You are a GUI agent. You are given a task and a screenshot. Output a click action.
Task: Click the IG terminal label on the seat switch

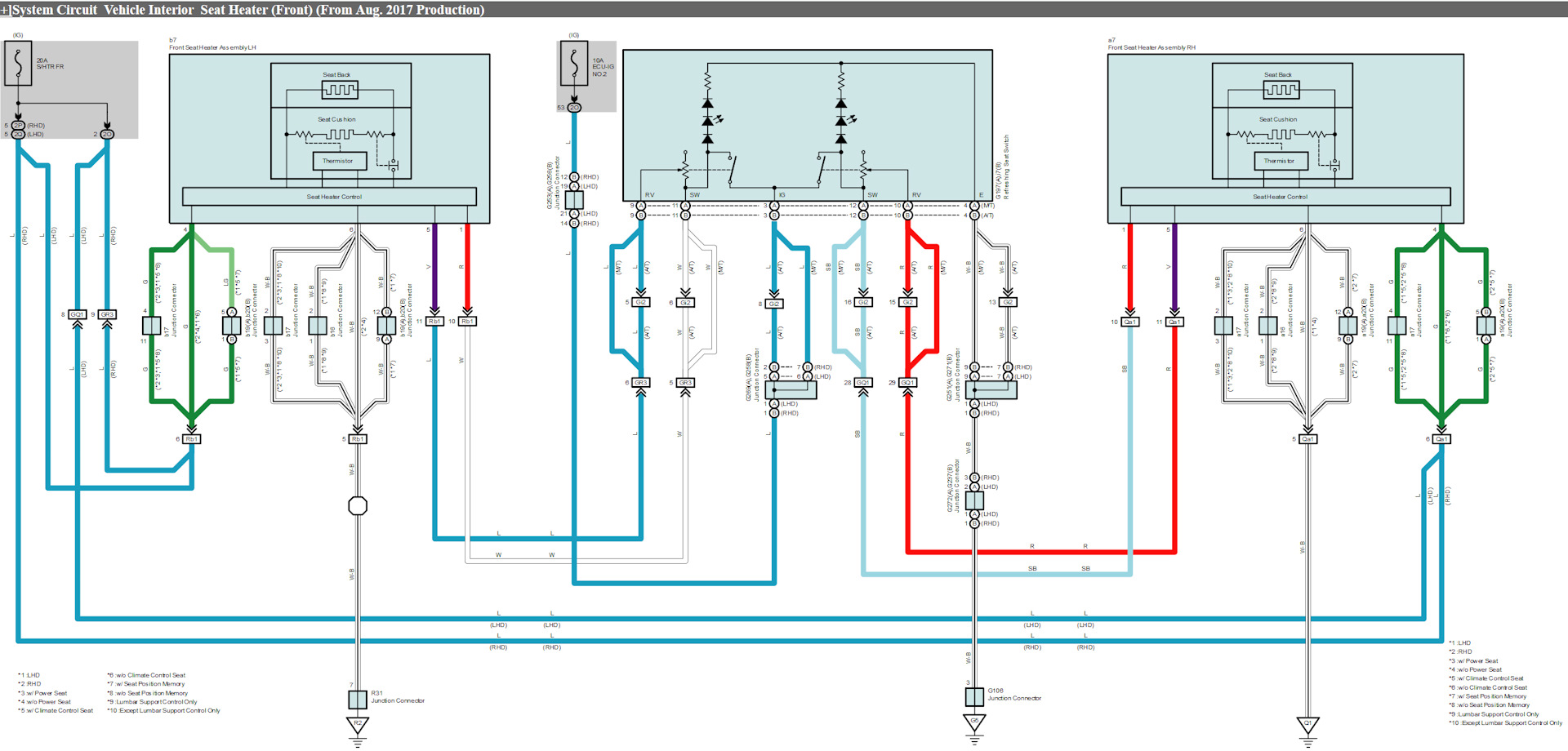click(782, 195)
